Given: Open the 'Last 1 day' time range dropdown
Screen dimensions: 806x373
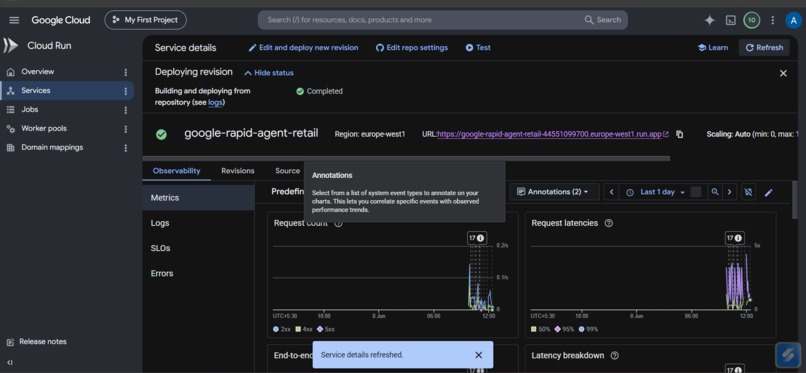Looking at the screenshot, I should (655, 192).
